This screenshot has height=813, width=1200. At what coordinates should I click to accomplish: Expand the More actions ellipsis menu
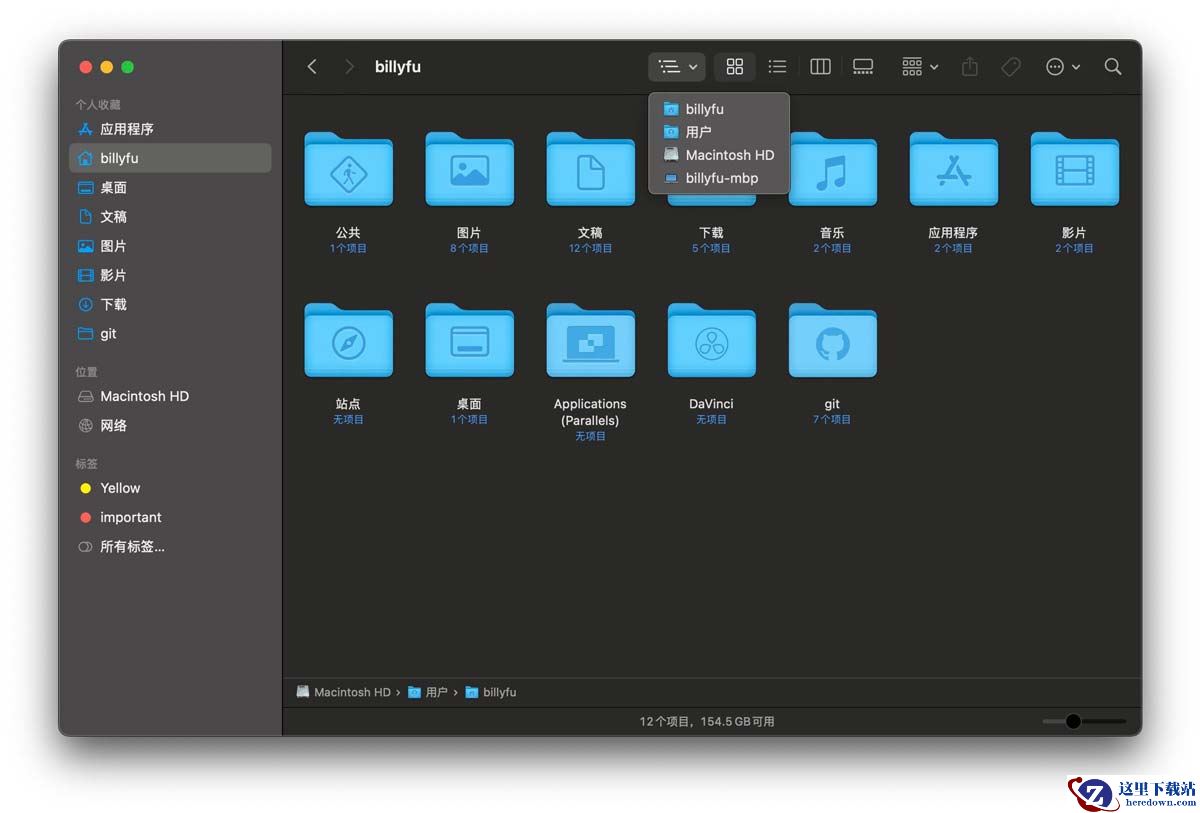(1062, 67)
